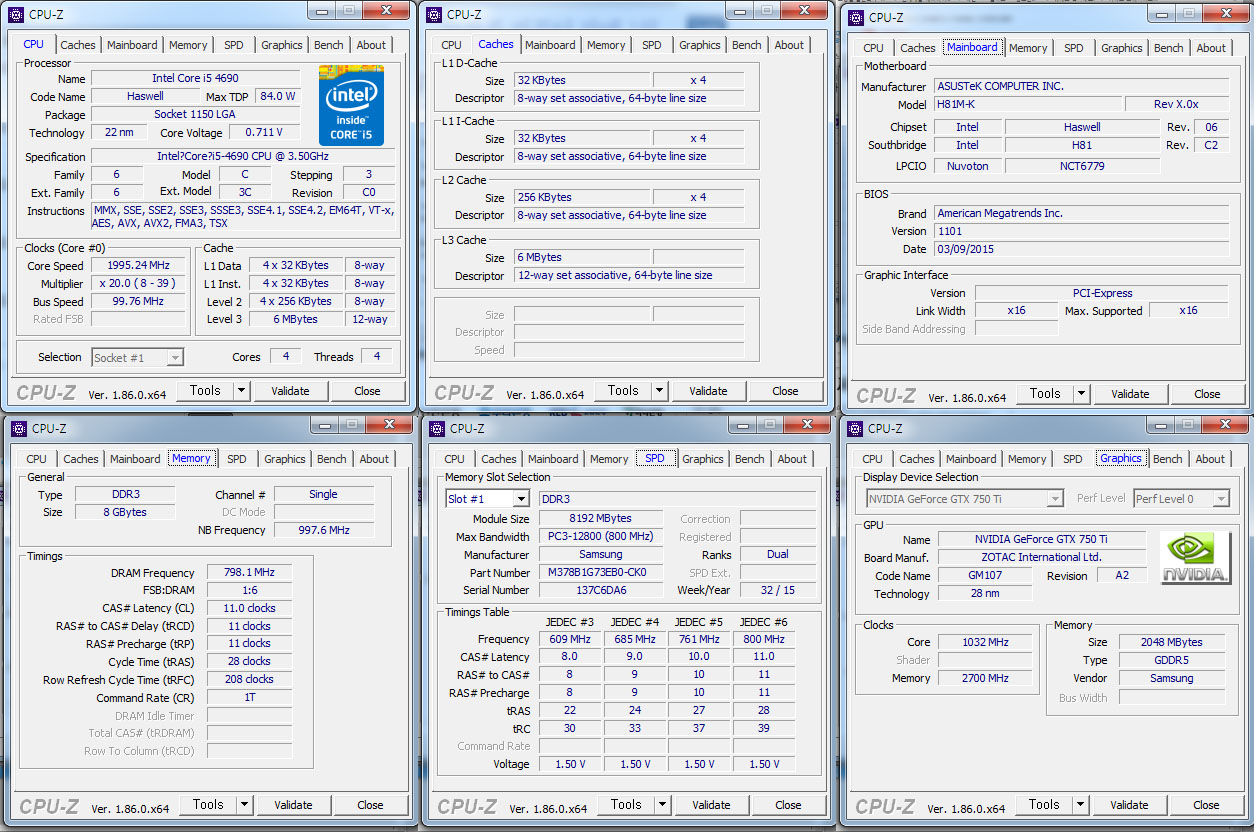This screenshot has width=1256, height=837.
Task: Click the NB Frequency value '997.6 MHz'
Action: coord(324,530)
